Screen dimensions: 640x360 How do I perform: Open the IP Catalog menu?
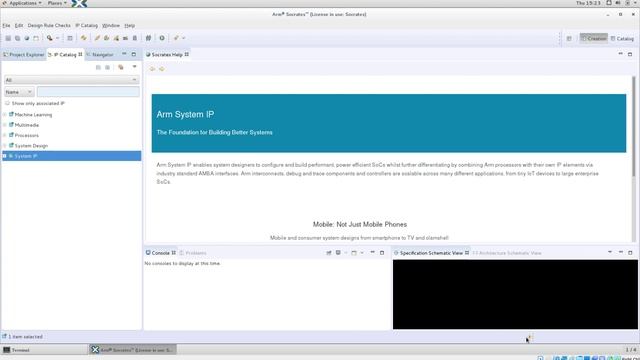click(87, 25)
